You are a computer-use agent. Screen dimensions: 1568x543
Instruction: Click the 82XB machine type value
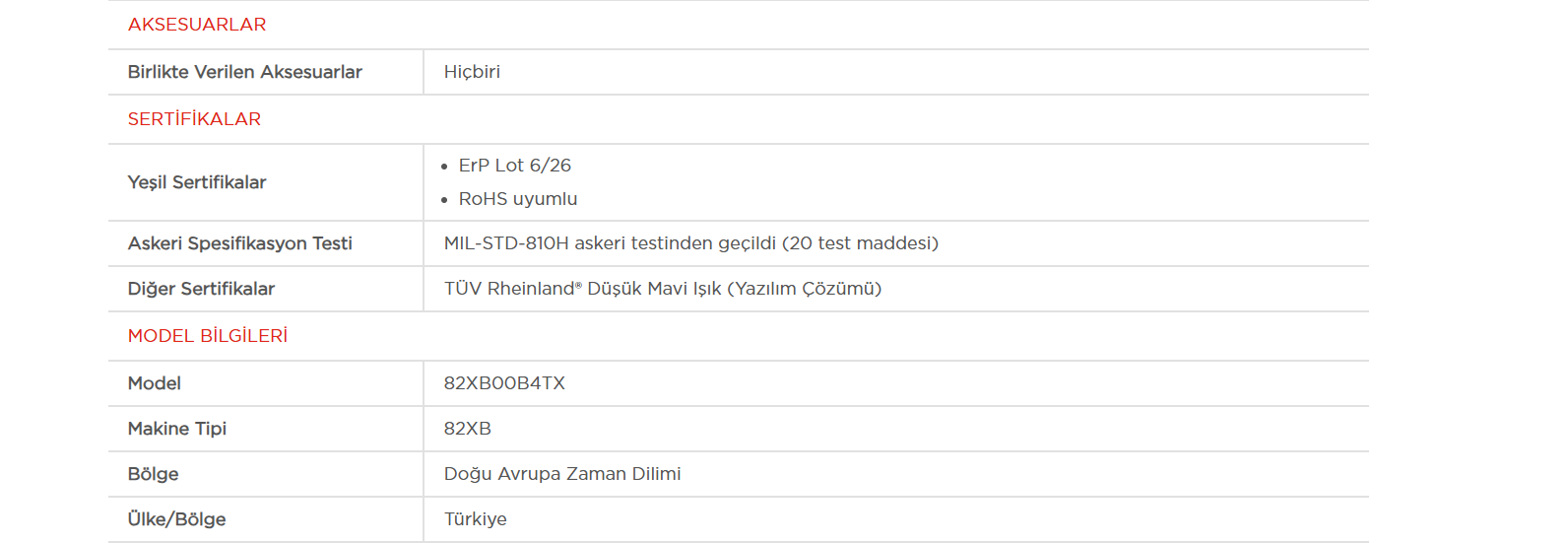[x=467, y=429]
